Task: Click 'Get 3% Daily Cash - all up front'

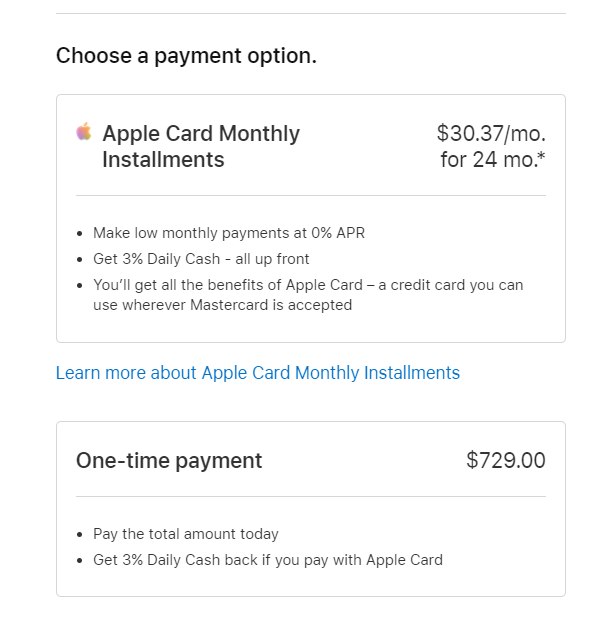Action: tap(201, 259)
